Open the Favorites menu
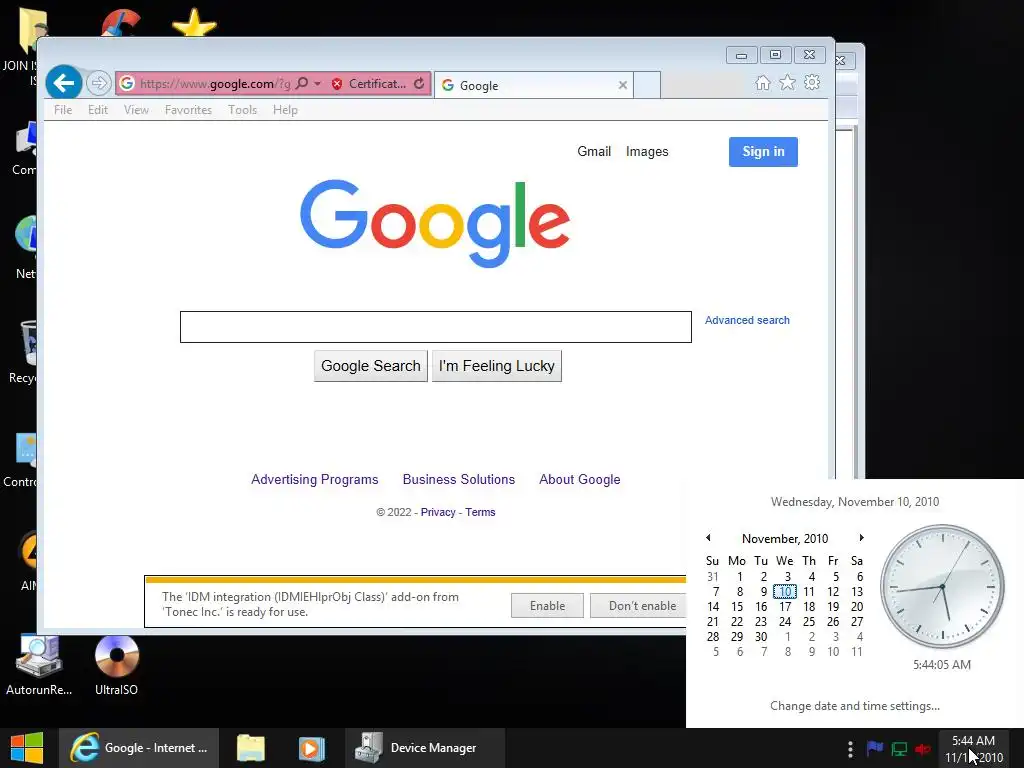The width and height of the screenshot is (1024, 768). (188, 110)
